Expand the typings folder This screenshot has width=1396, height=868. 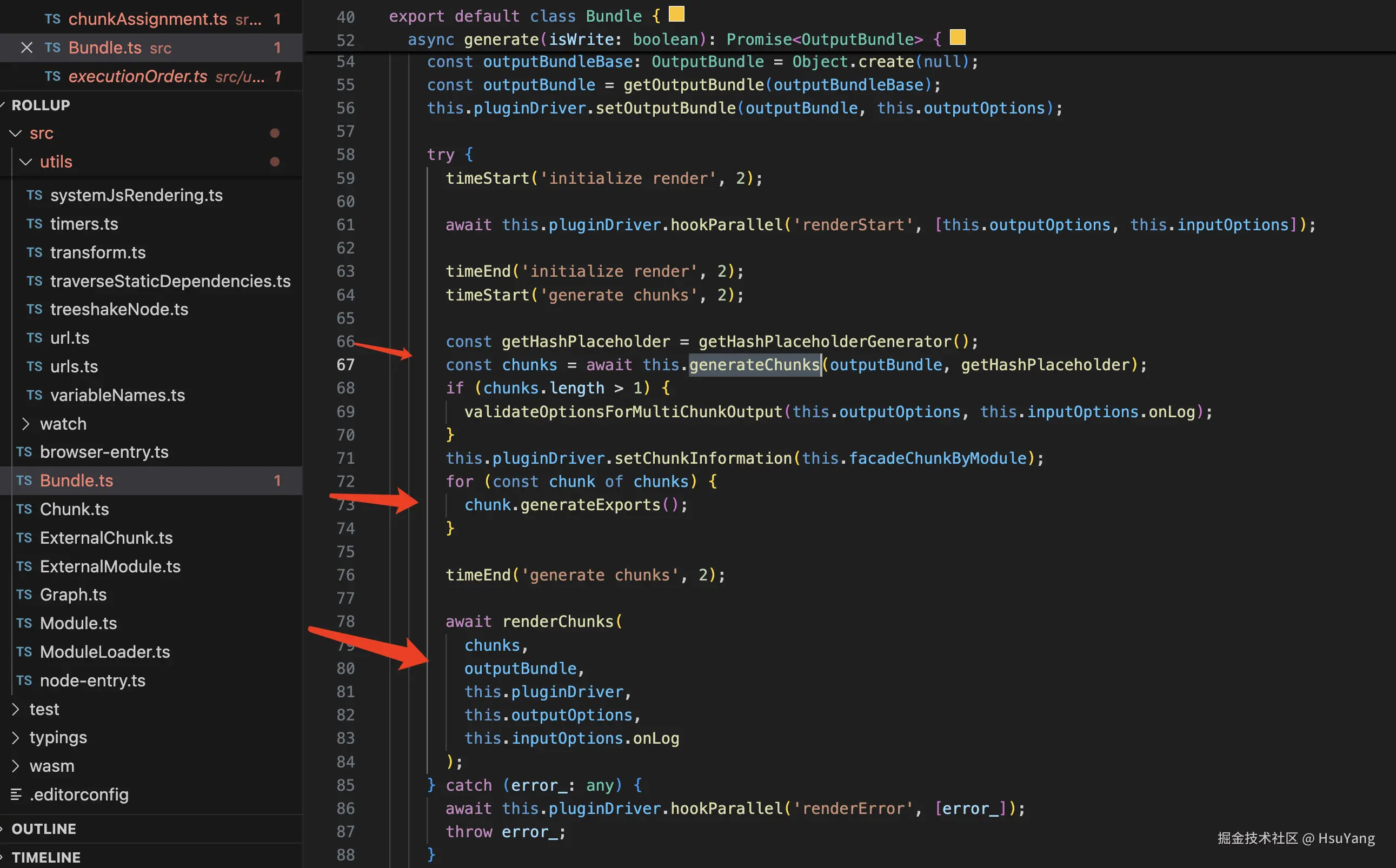click(16, 737)
